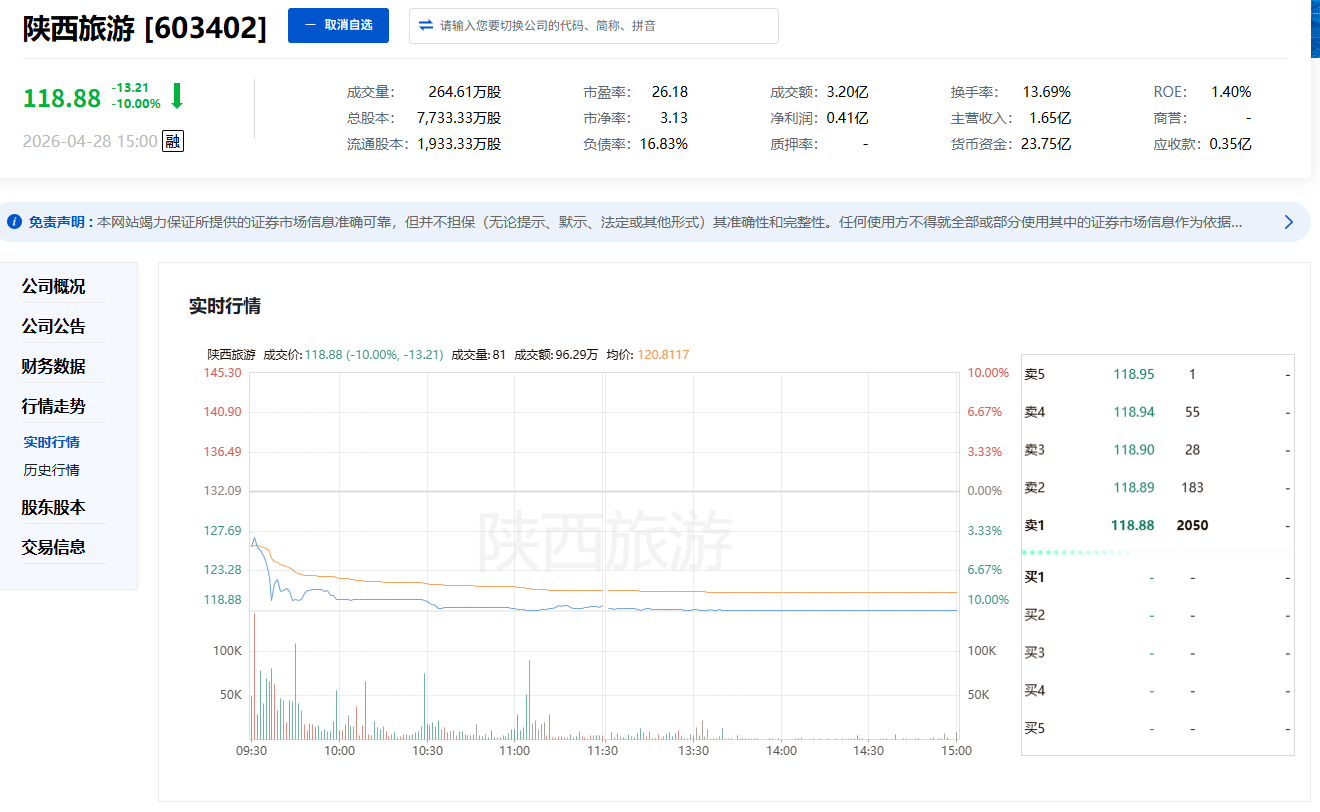Image resolution: width=1320 pixels, height=812 pixels.
Task: Open the 股东股本 section
Action: coord(54,508)
